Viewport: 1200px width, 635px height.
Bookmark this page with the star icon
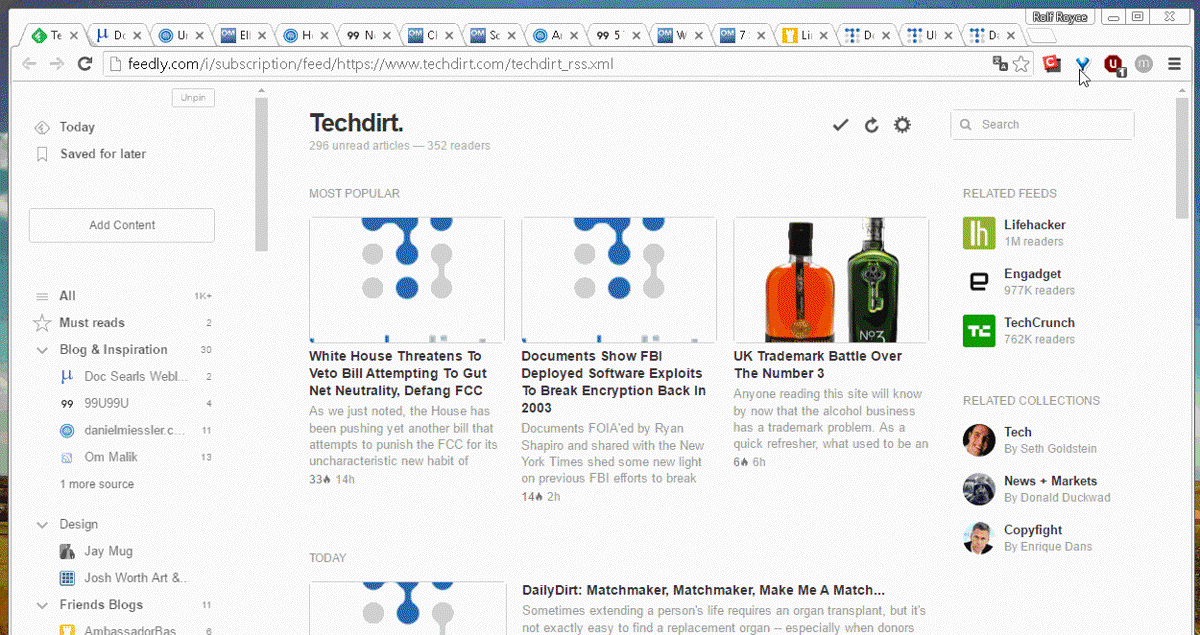(1021, 64)
